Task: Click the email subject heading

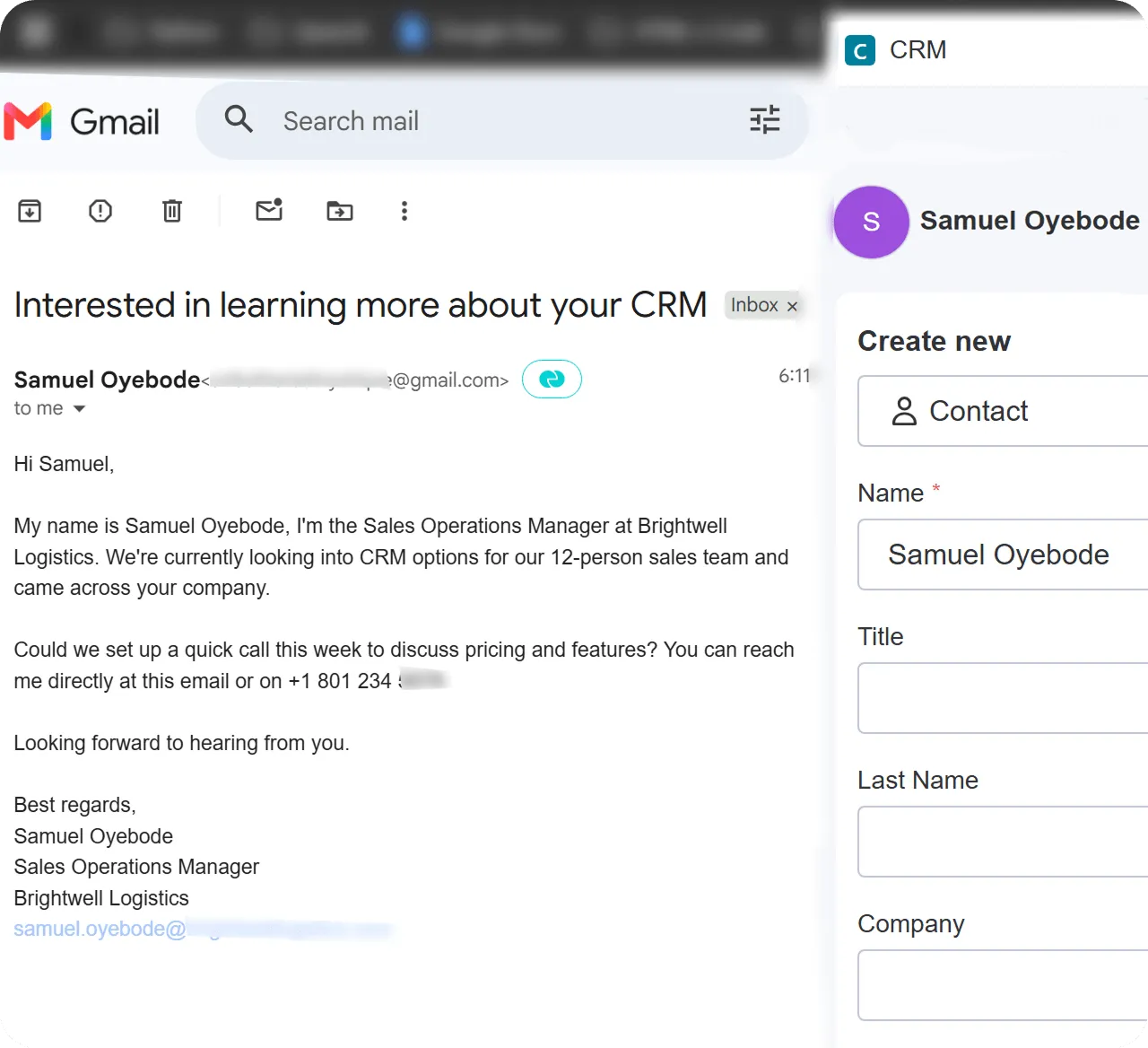Action: point(361,305)
